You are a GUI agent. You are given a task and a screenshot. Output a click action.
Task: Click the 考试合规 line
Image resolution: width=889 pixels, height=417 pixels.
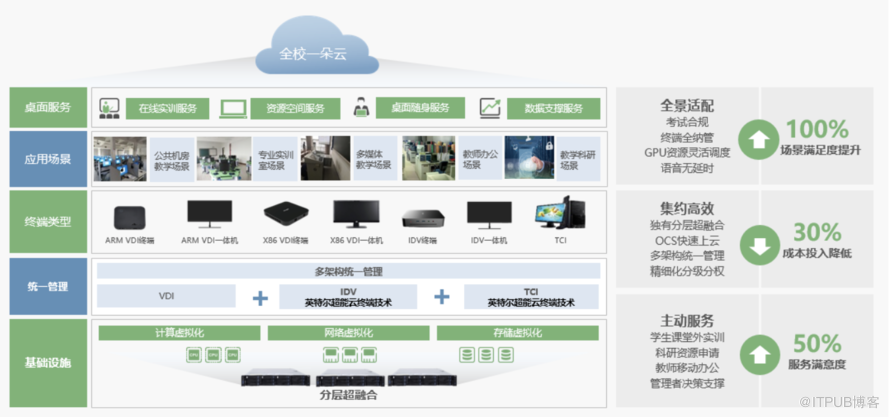687,122
